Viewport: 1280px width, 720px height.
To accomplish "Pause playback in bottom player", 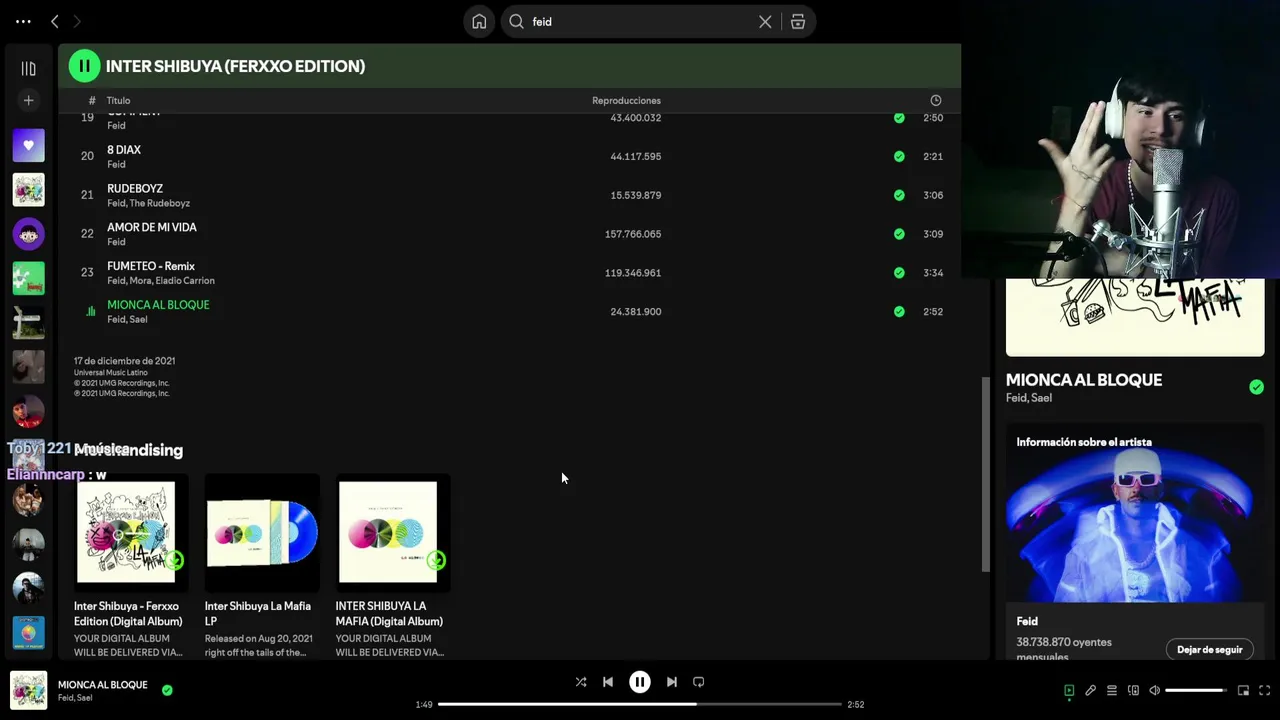I will (x=640, y=682).
